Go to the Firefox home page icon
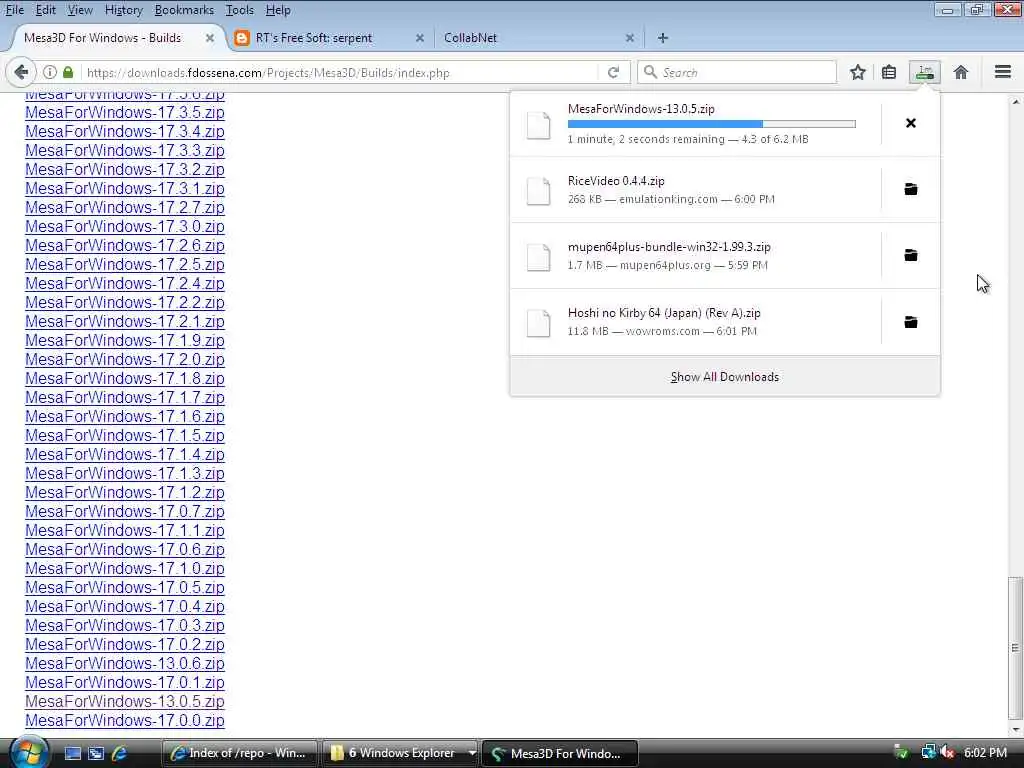The width and height of the screenshot is (1024, 768). [961, 72]
